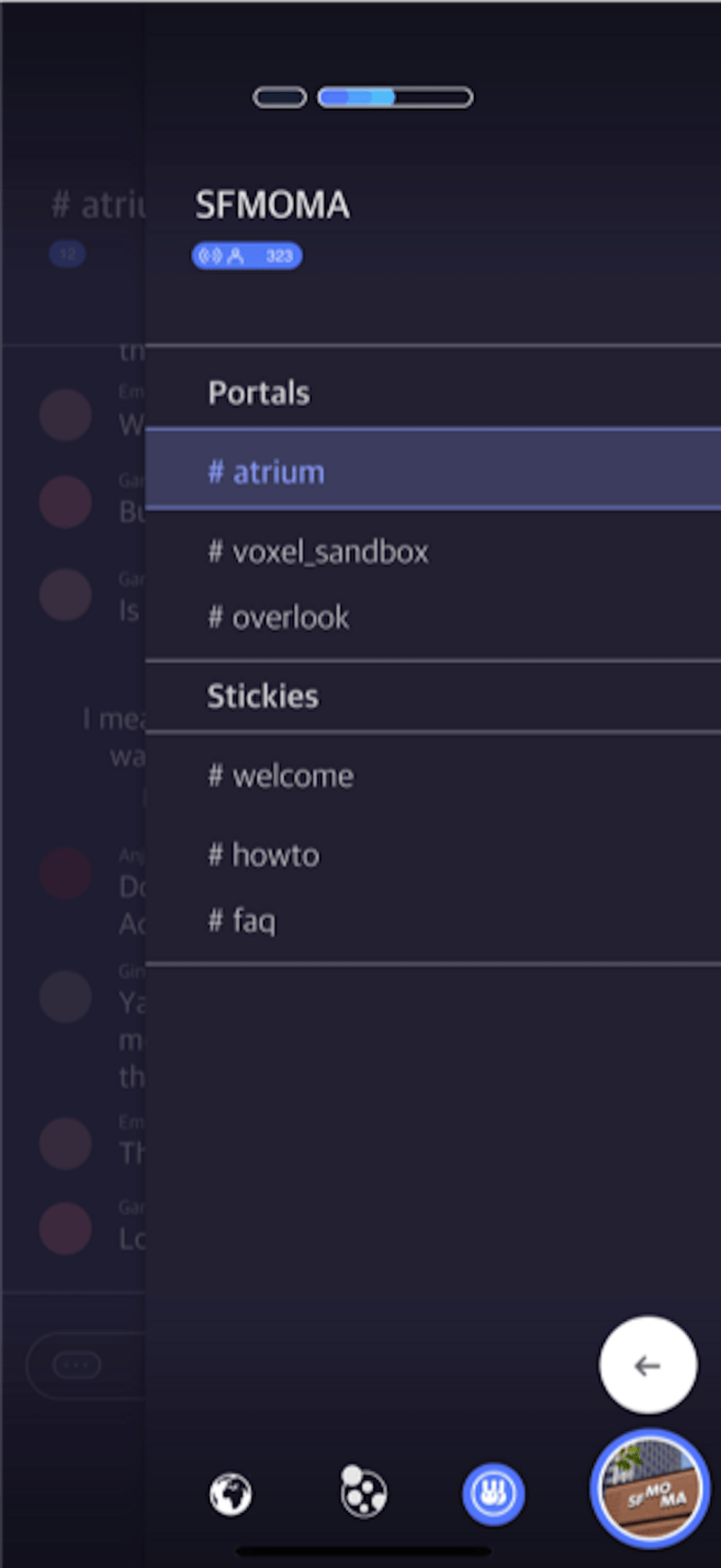Tap the white back arrow button
The image size is (721, 1568).
point(648,1365)
